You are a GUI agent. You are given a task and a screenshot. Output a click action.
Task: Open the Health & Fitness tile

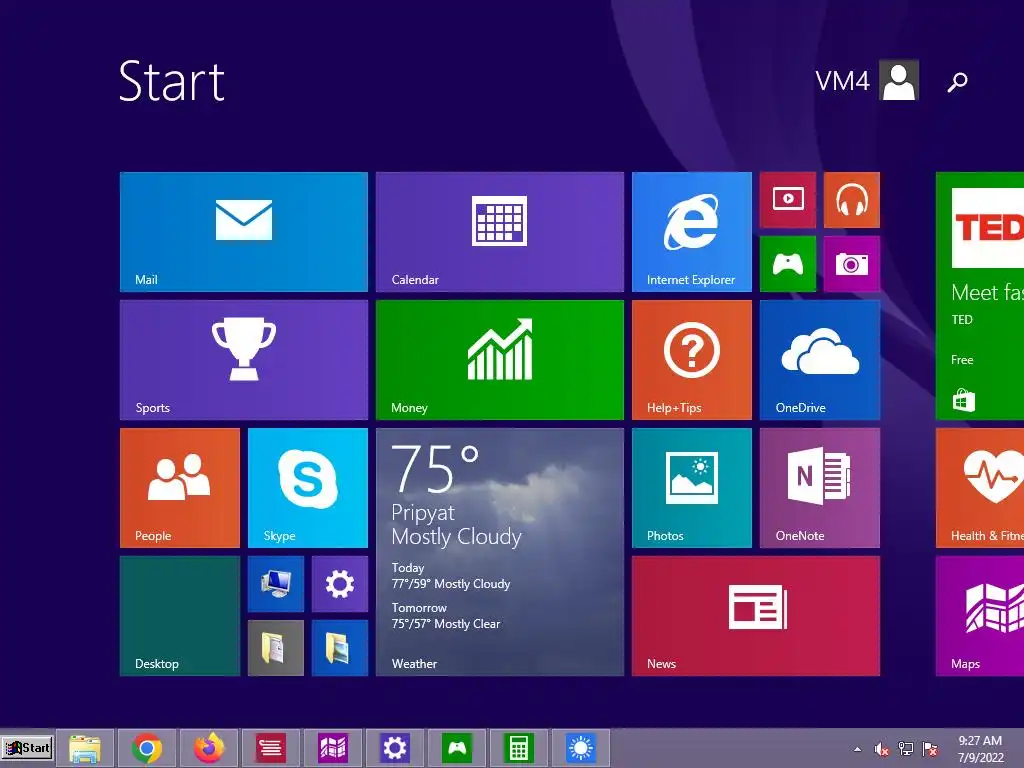[x=980, y=488]
